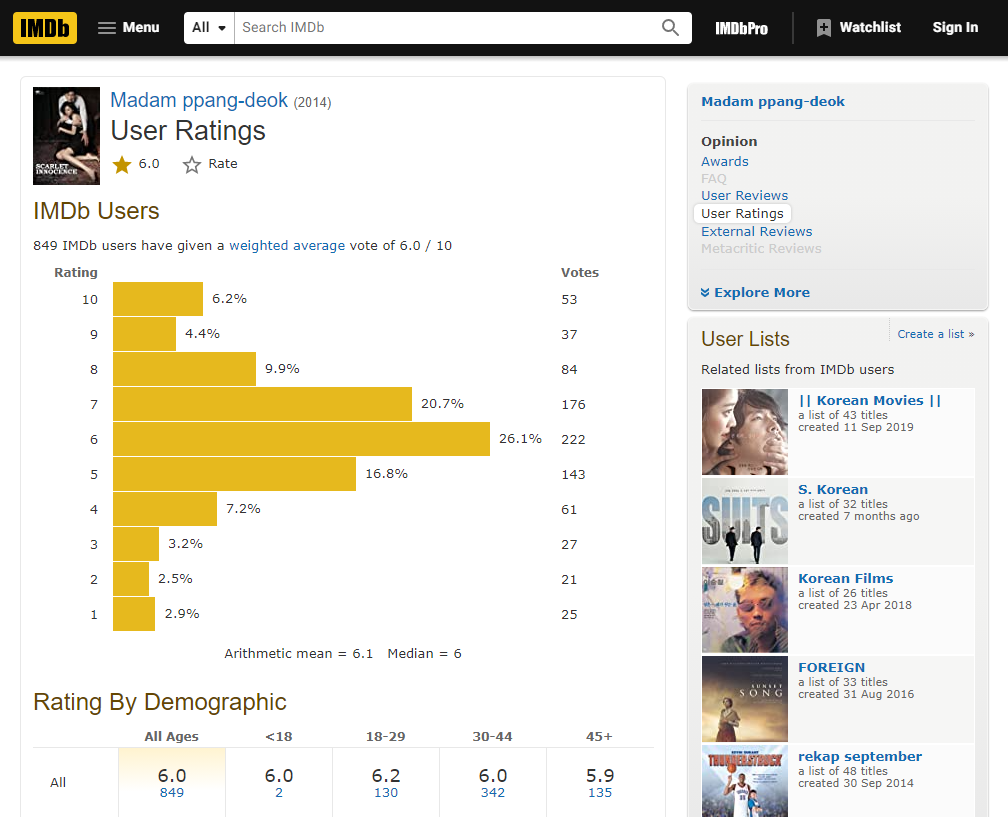Click the magnifying glass search icon

coord(670,28)
